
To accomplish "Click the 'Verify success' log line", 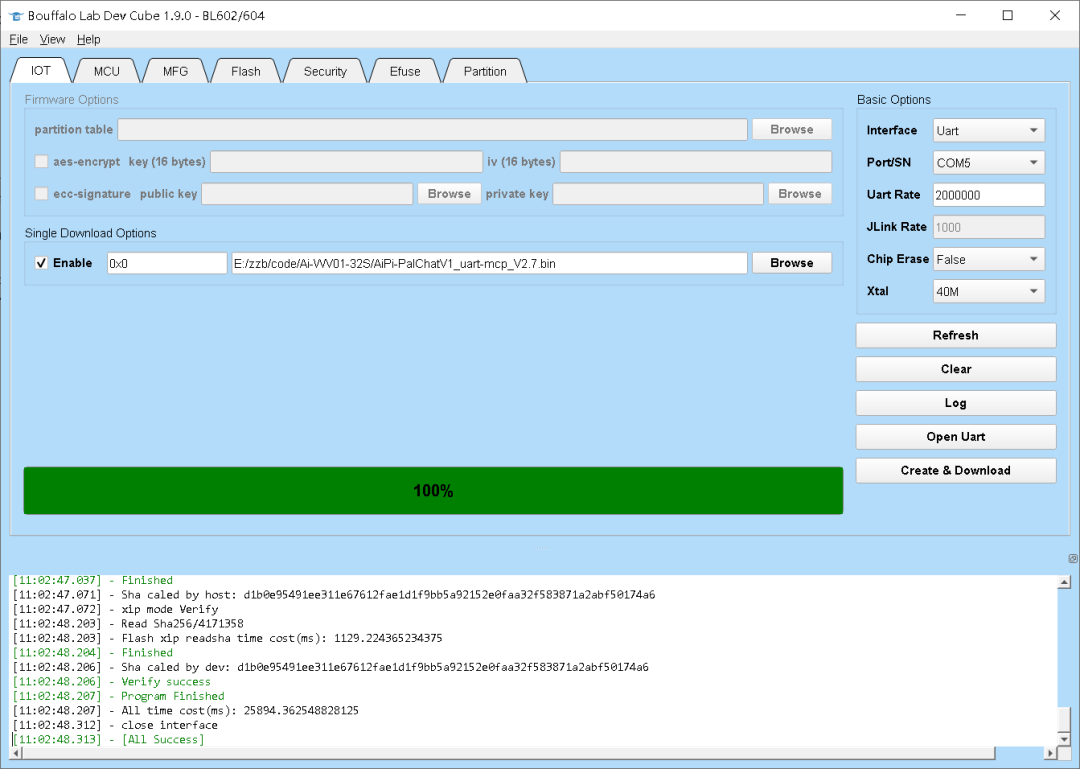I will coord(112,681).
